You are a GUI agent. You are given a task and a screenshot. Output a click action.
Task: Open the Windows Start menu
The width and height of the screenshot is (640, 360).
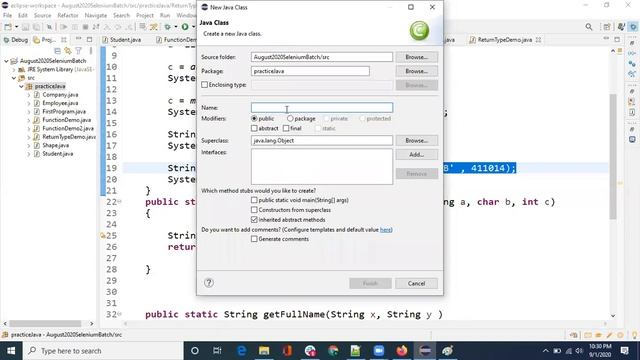(11, 351)
